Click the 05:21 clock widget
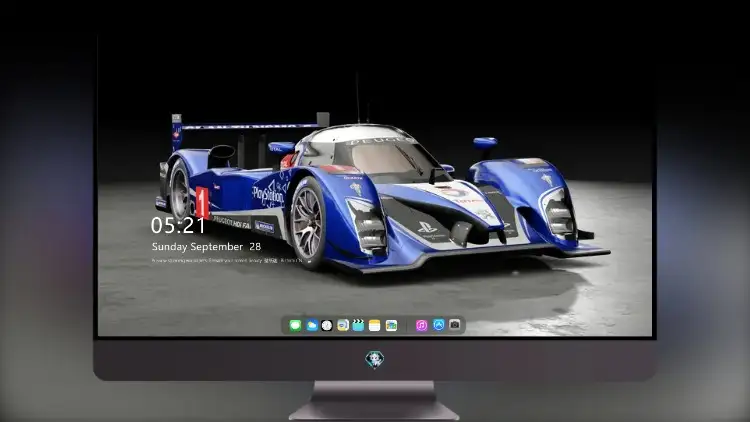 [178, 225]
